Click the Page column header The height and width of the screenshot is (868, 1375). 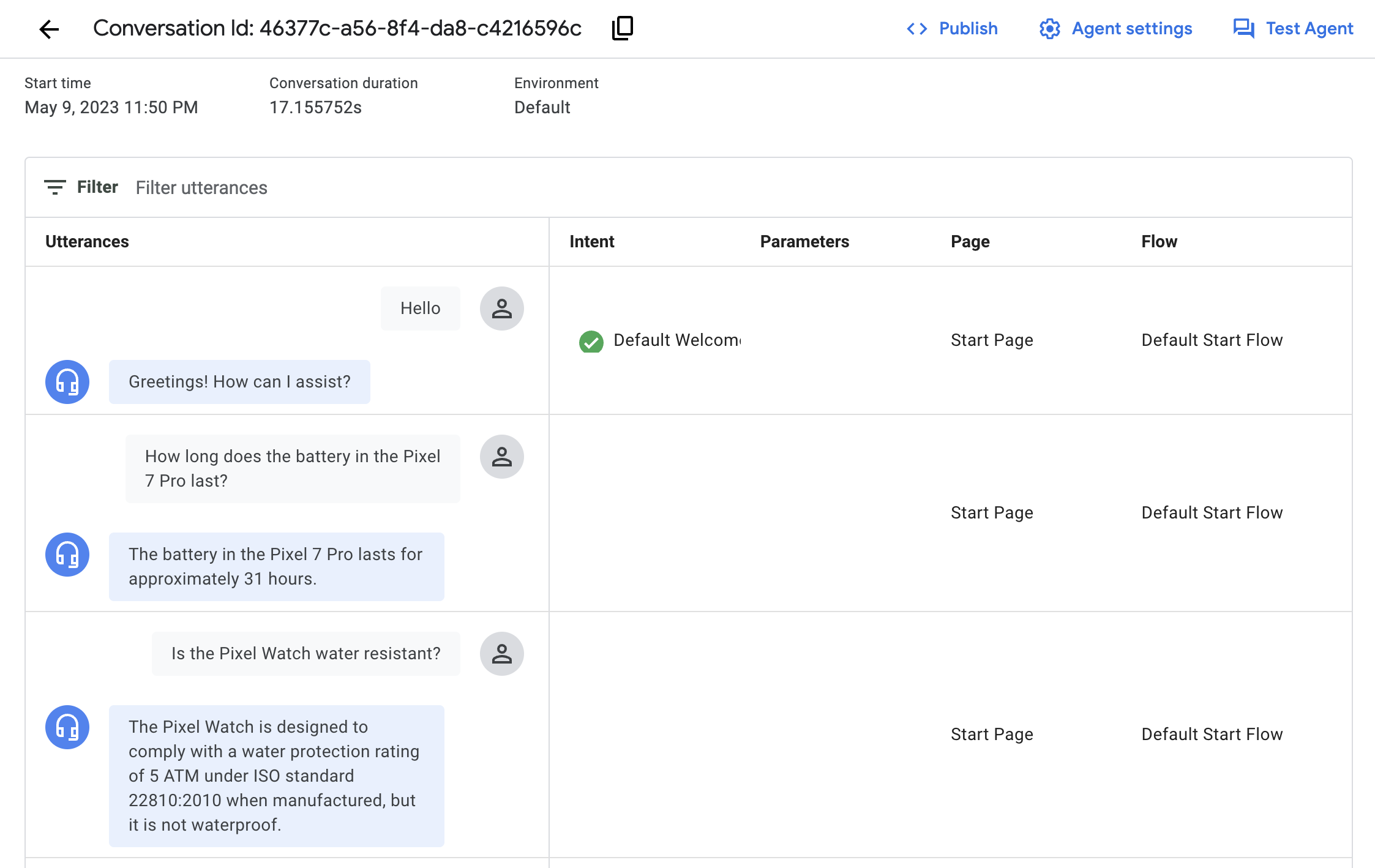coord(970,241)
